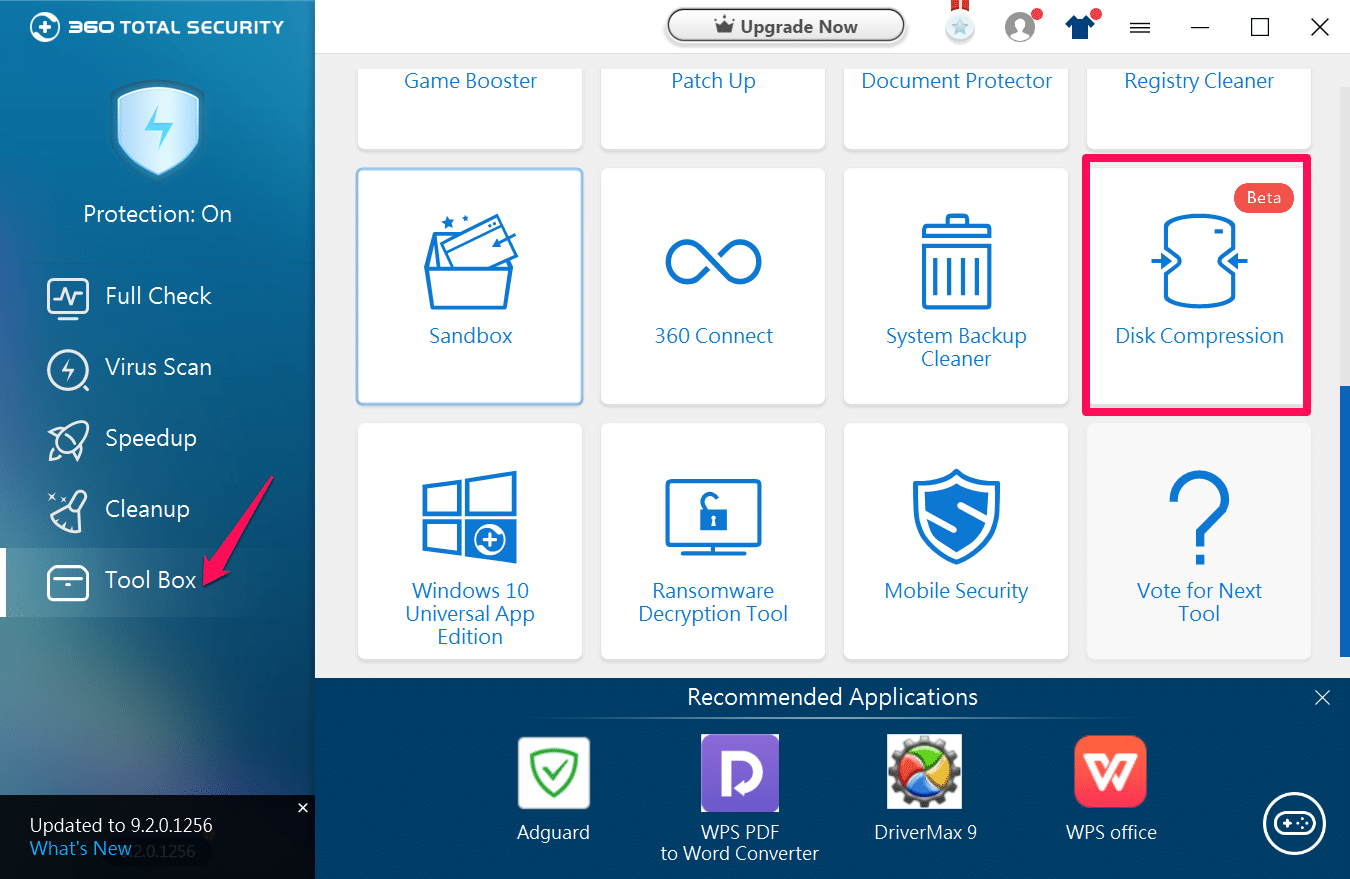
Task: Open the t-shirt themes icon
Action: click(1081, 27)
